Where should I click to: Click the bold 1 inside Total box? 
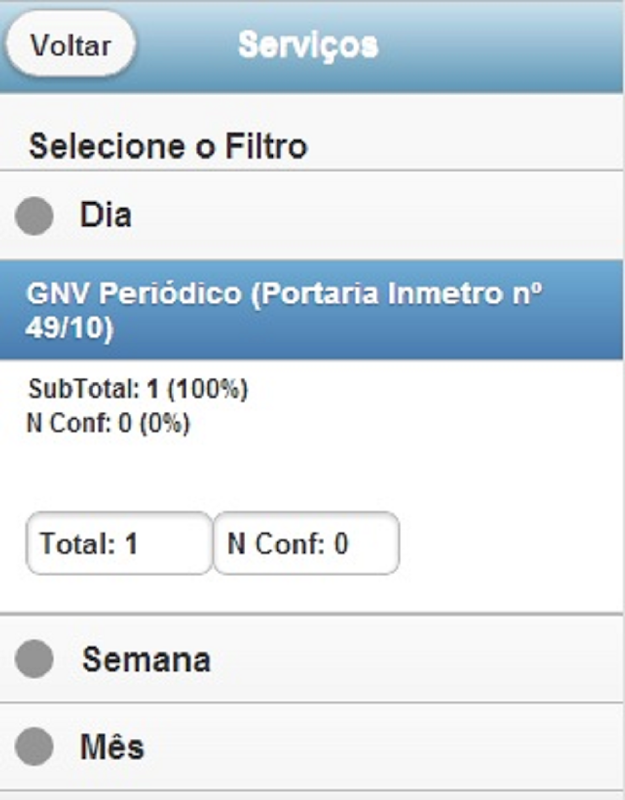(131, 544)
